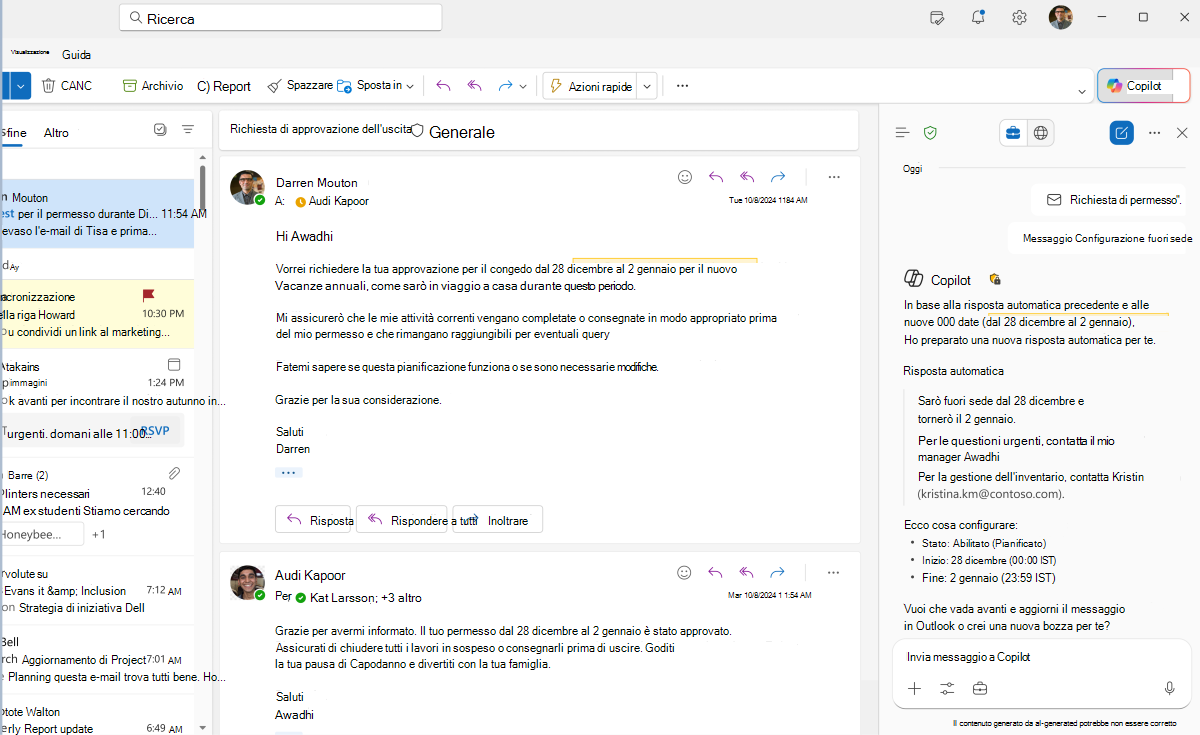Click the Rispondere a tutti button
The image size is (1200, 735).
click(402, 520)
